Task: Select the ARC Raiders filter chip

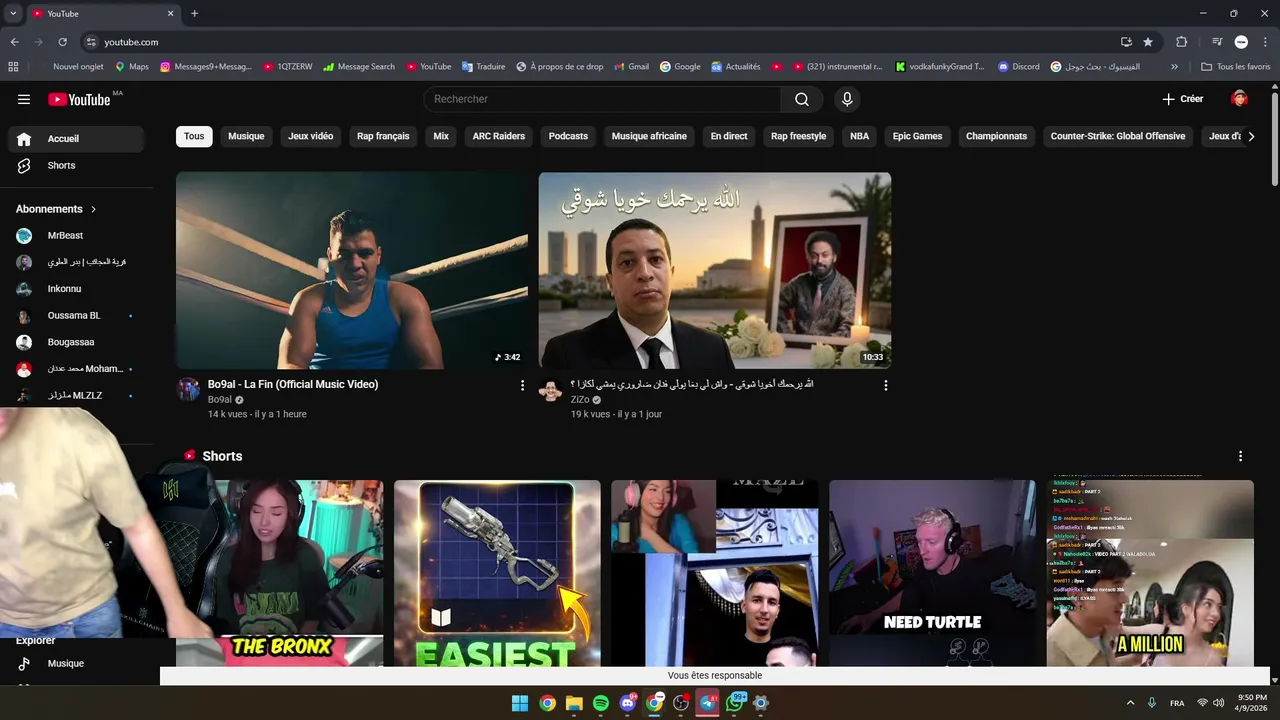Action: (x=499, y=136)
